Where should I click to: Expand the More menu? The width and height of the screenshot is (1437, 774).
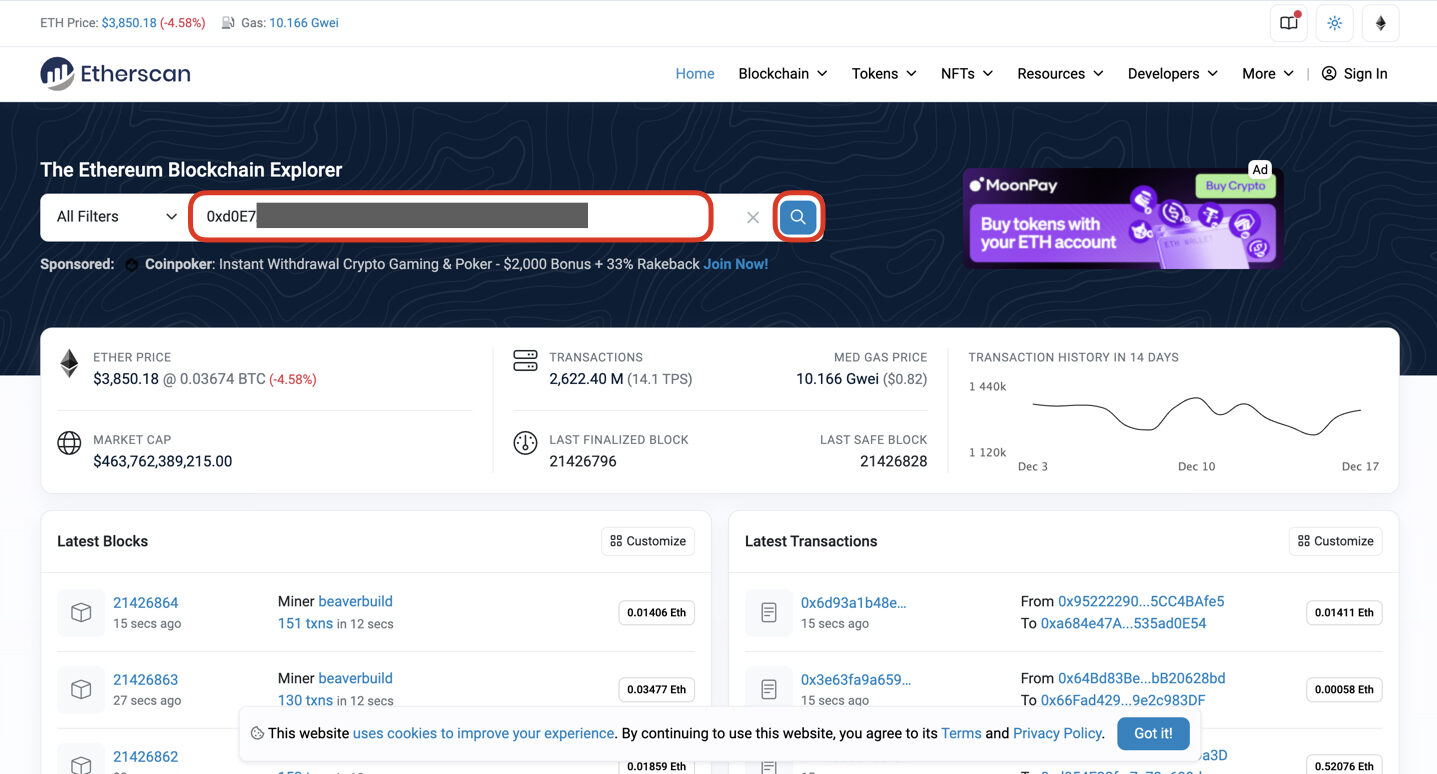1268,73
